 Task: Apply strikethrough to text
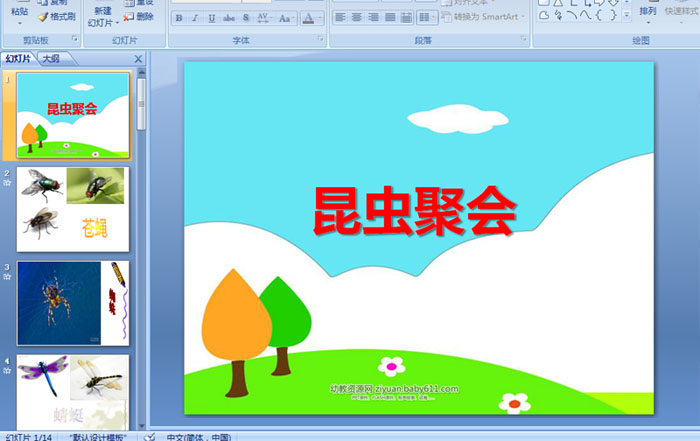click(230, 18)
